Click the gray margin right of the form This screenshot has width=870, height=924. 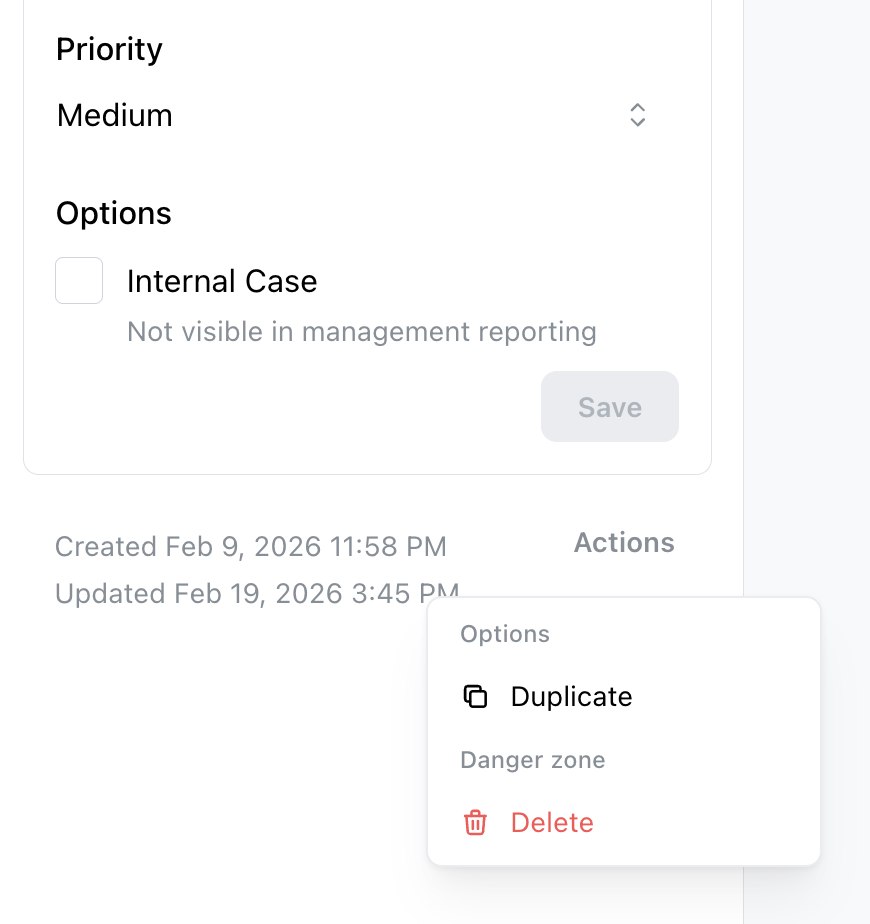click(806, 300)
